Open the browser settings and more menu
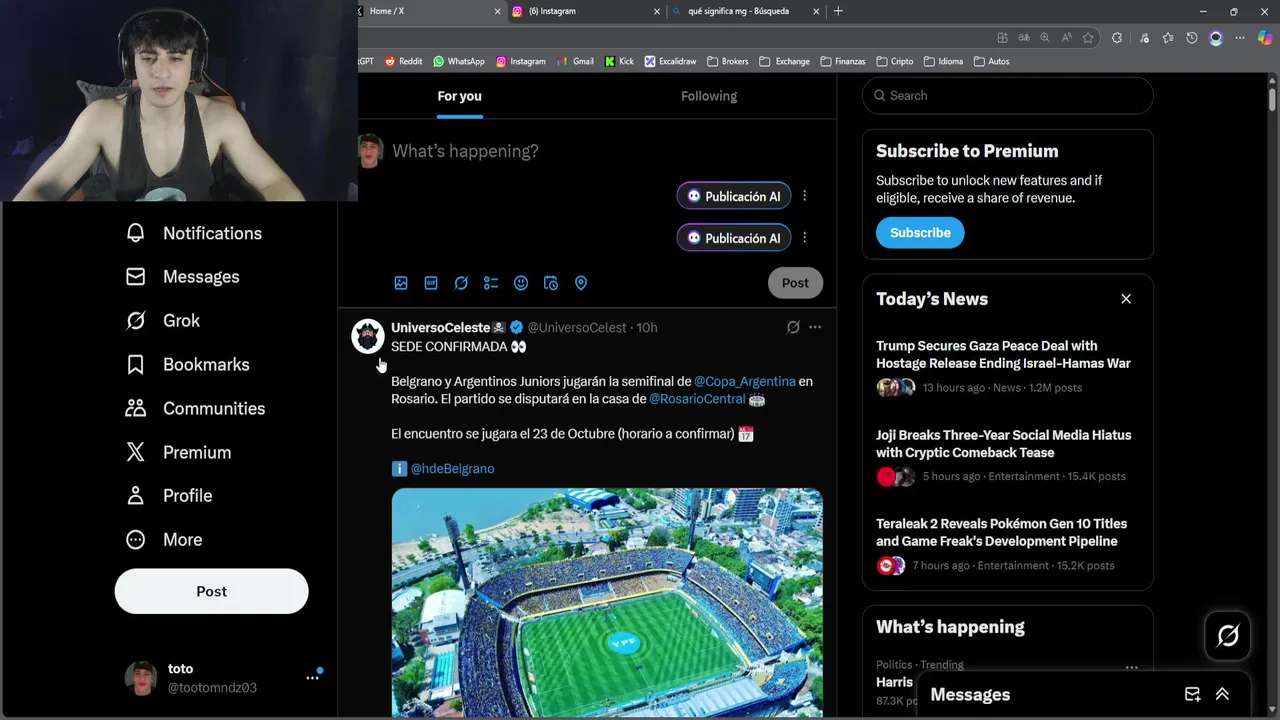The height and width of the screenshot is (720, 1280). pos(1240,38)
